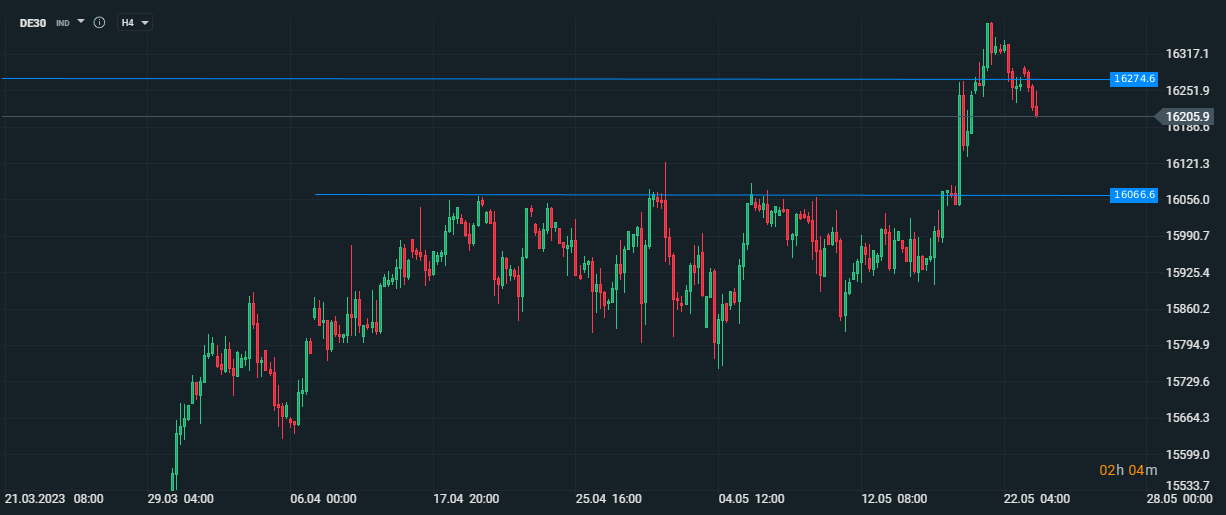Click the current price tag 16205.9
The image size is (1226, 515).
[x=1187, y=117]
